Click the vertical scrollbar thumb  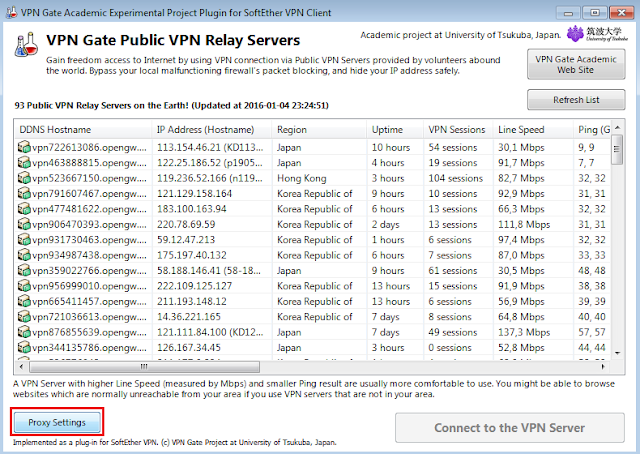click(x=617, y=149)
